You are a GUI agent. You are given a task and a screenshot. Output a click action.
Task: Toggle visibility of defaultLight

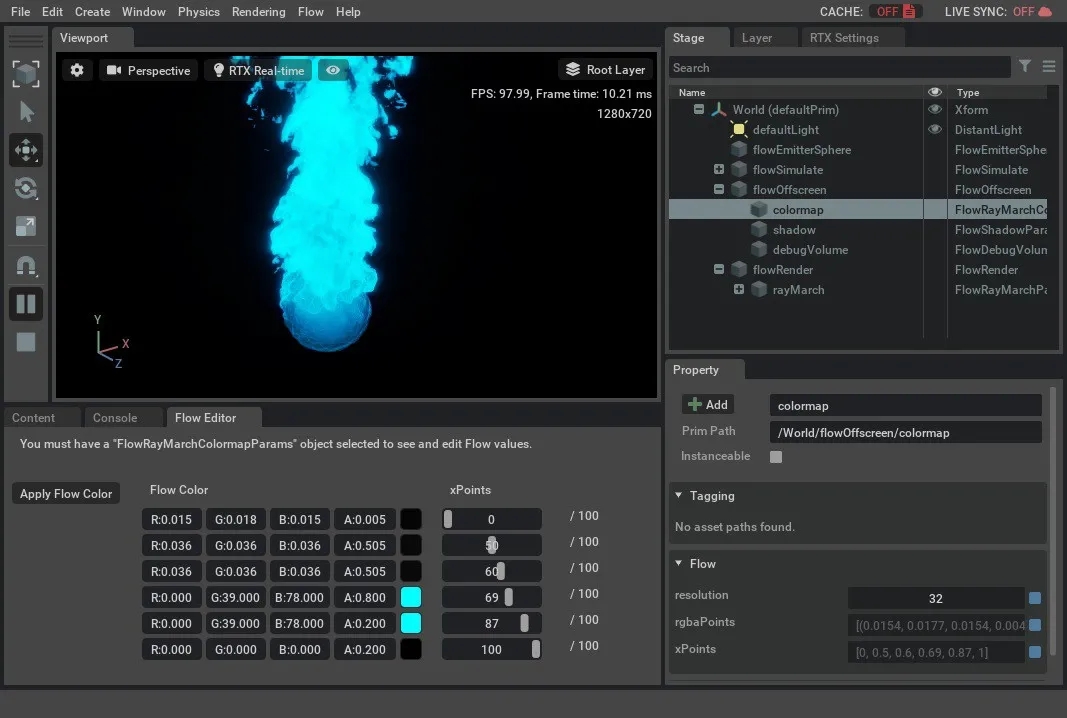[x=935, y=130]
